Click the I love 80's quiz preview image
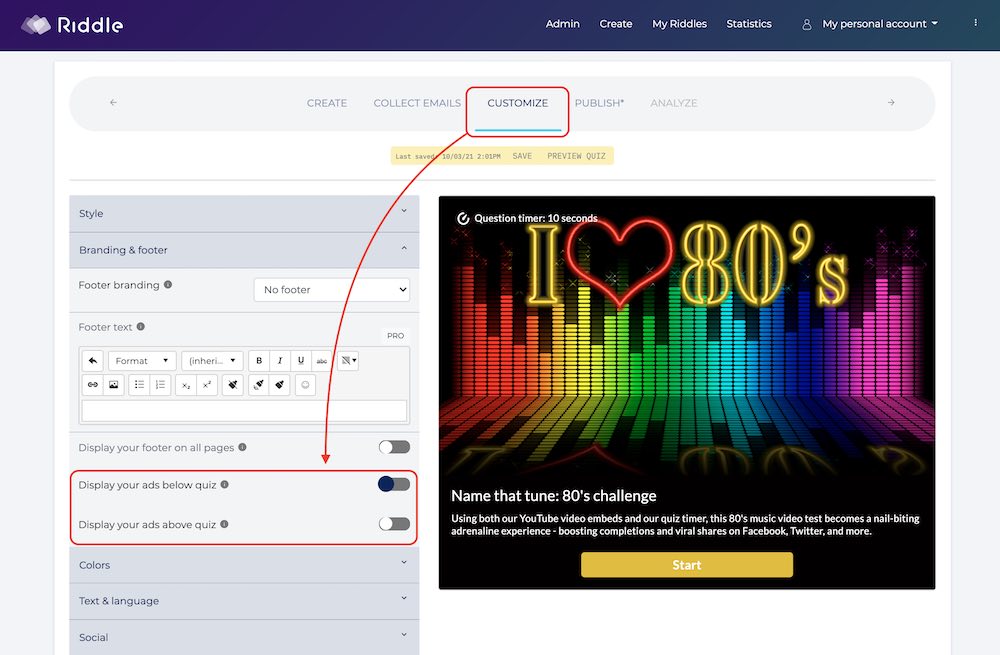 [687, 338]
